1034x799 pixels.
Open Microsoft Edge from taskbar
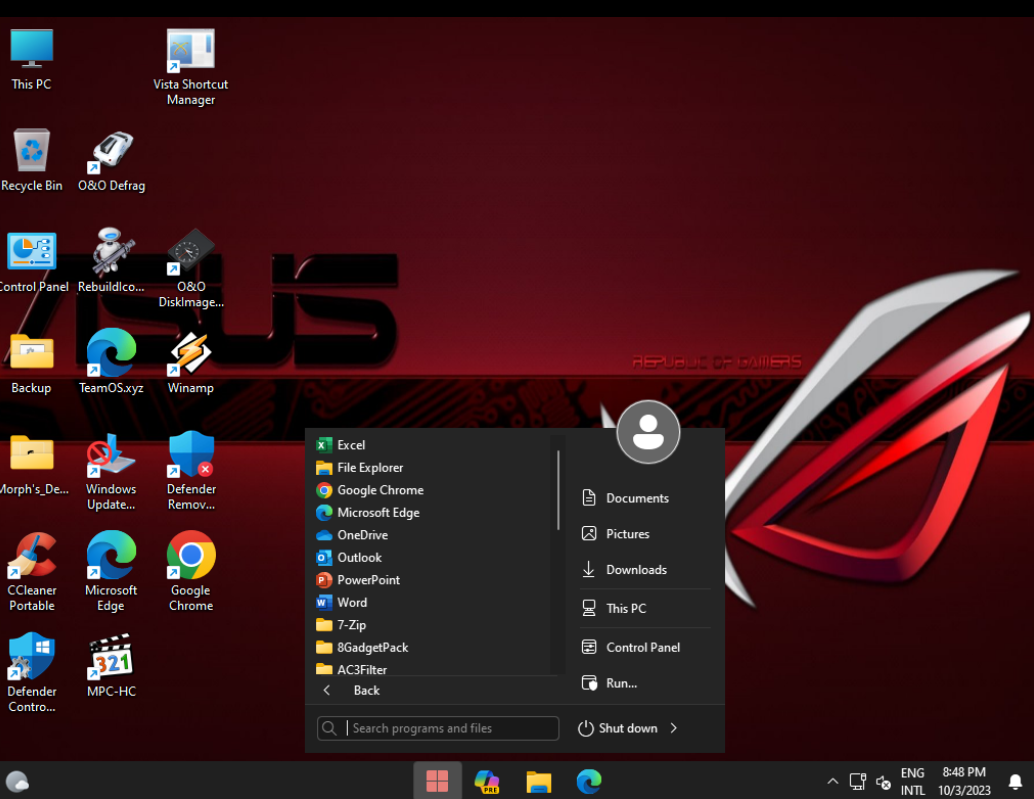coord(589,781)
